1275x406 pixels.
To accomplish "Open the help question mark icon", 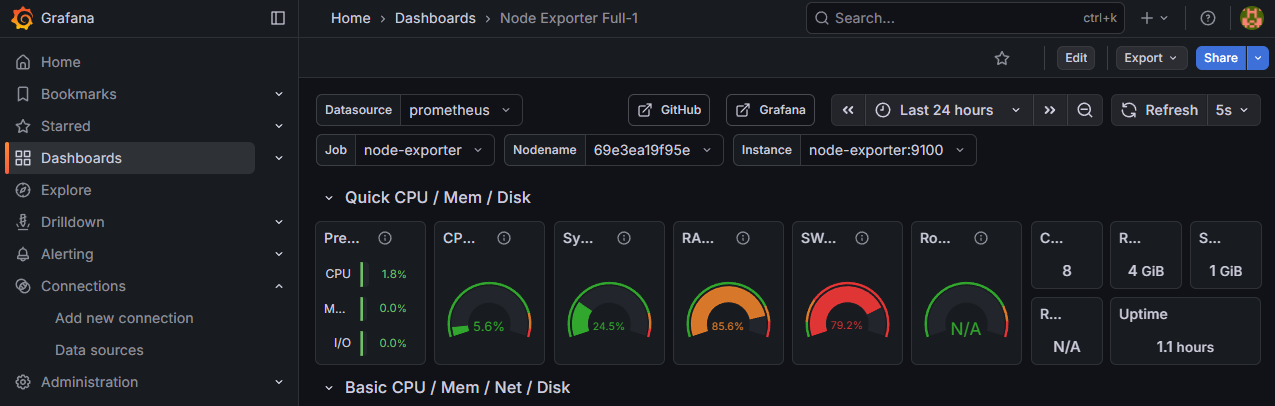I will 1208,18.
